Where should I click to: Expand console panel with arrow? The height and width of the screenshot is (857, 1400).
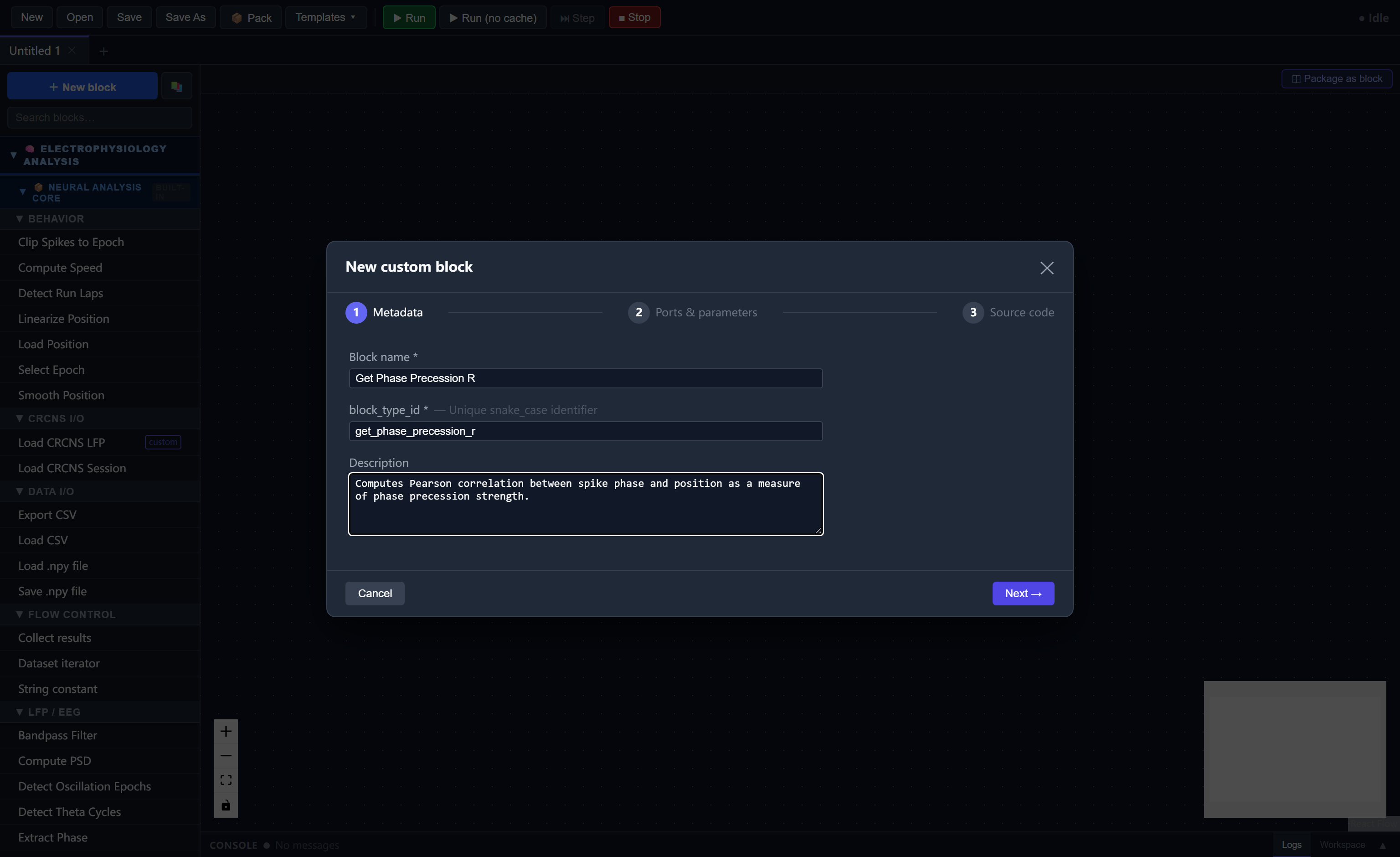coord(1383,845)
